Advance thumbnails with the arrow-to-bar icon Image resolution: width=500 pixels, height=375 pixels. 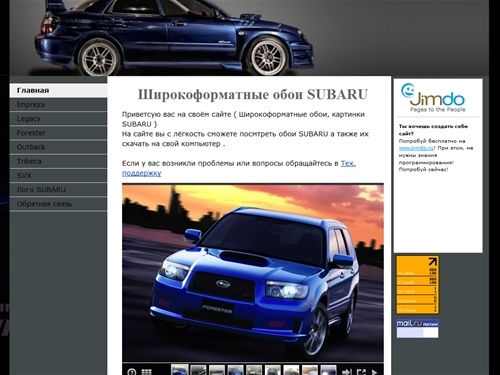tap(347, 372)
